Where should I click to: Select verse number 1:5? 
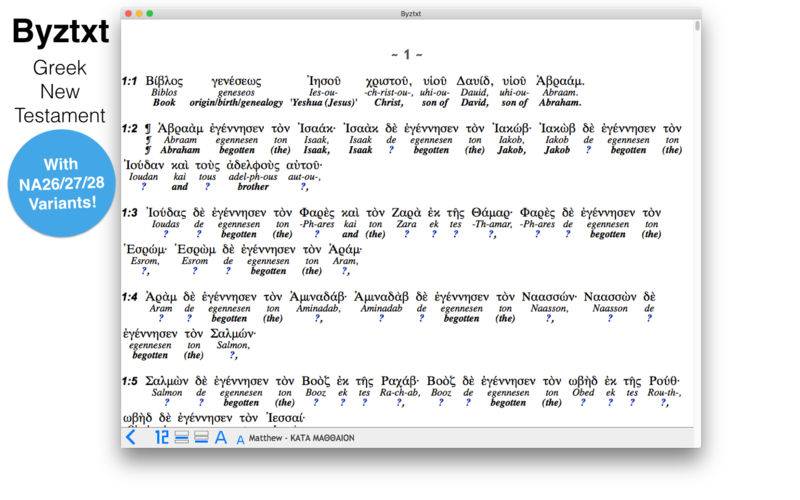coord(130,381)
